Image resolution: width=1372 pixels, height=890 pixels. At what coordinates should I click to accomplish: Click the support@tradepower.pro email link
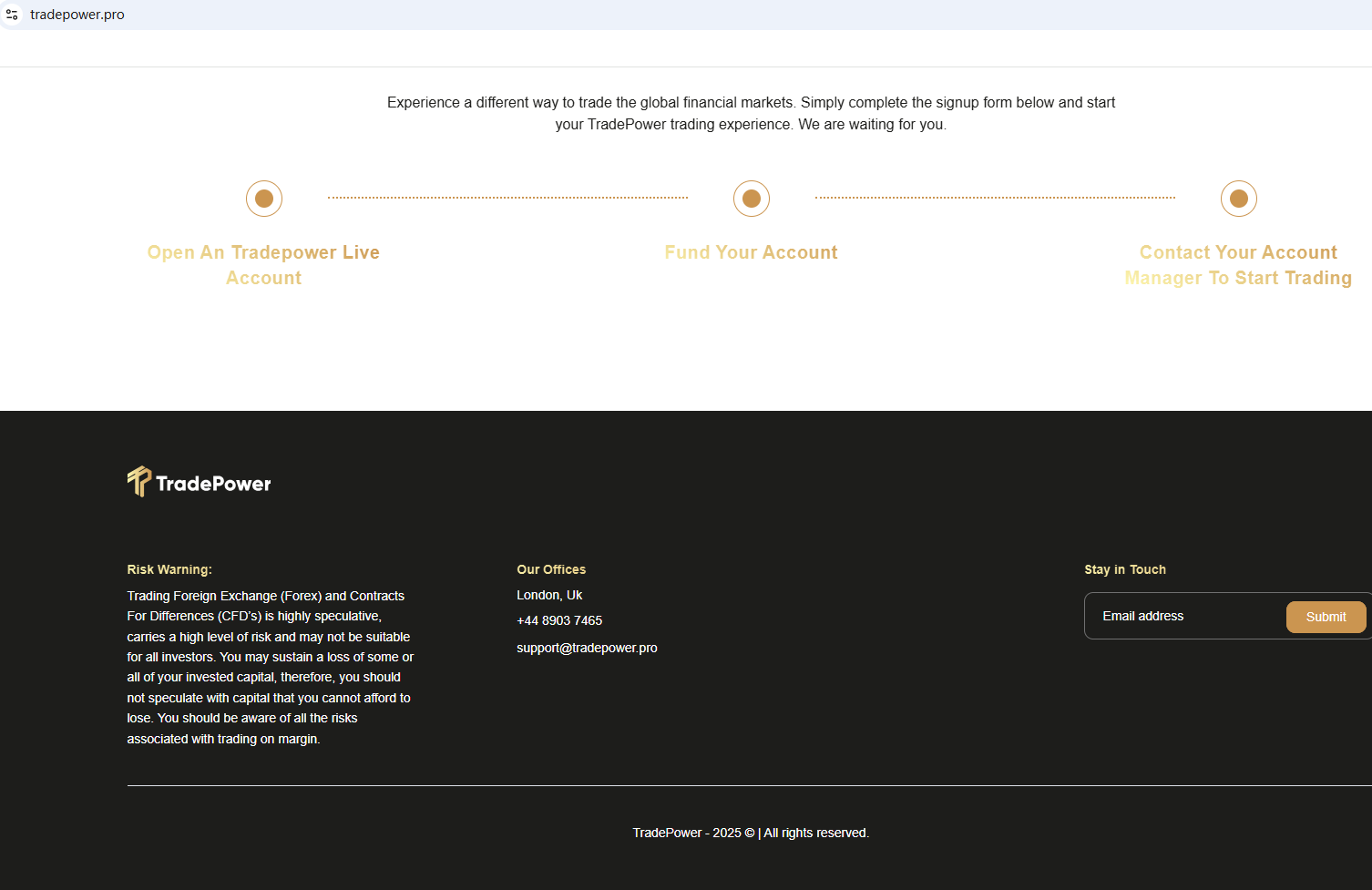coord(587,648)
